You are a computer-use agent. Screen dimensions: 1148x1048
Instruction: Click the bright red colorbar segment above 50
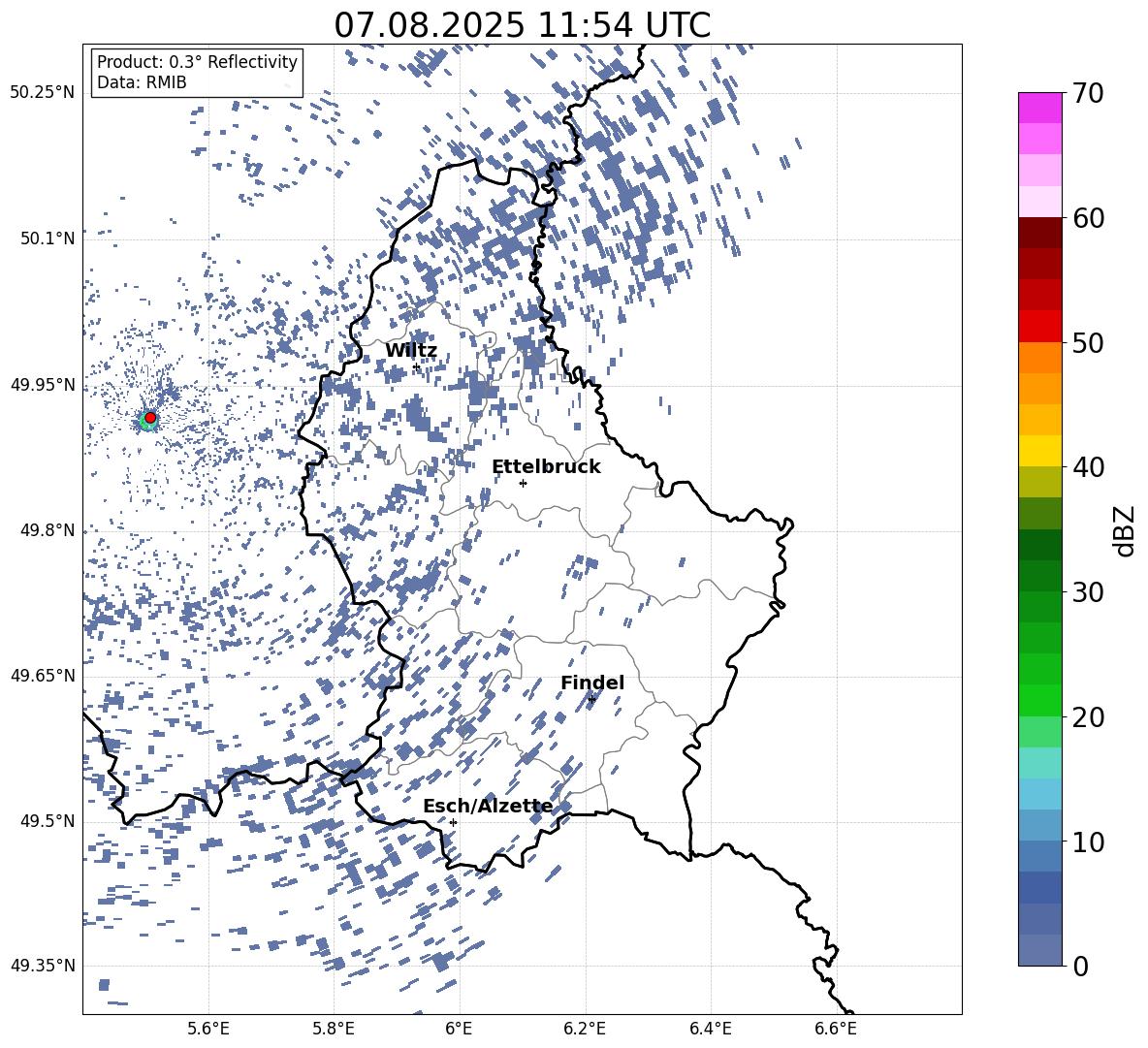click(1040, 327)
